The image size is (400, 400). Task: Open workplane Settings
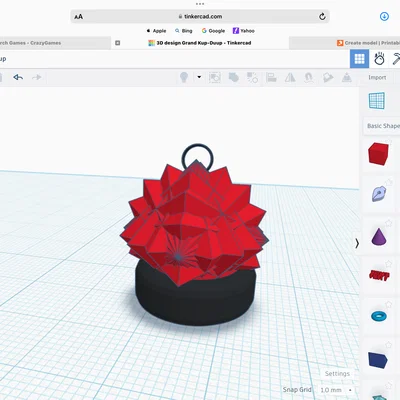point(337,374)
